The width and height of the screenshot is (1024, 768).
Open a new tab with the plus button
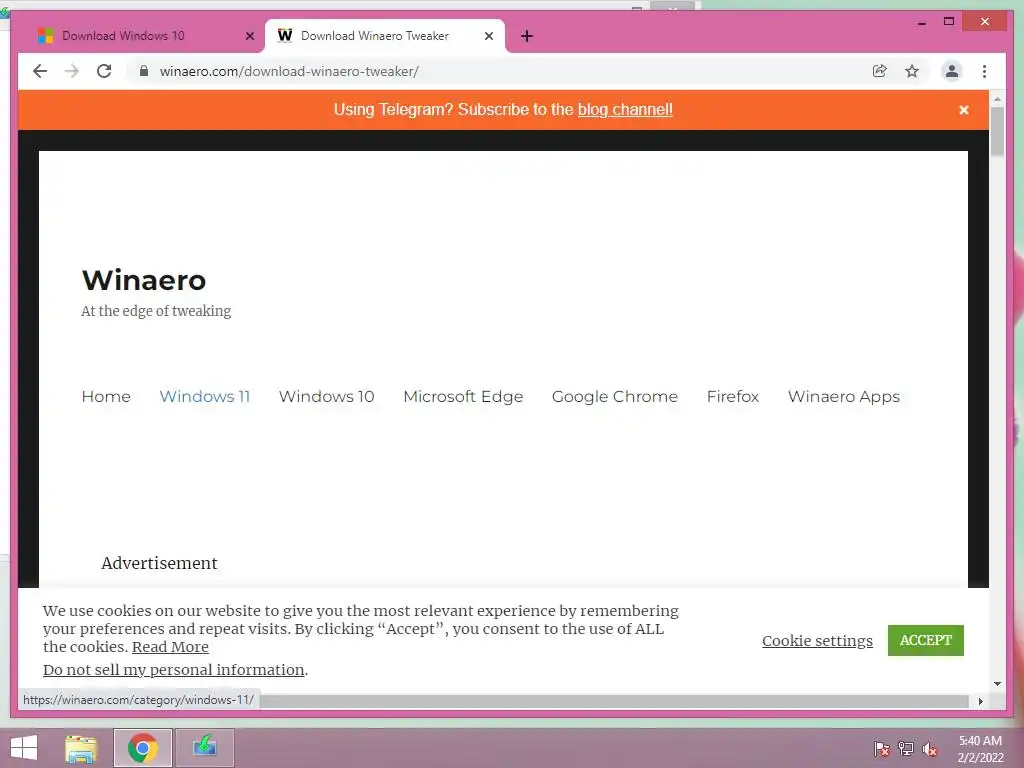(527, 36)
